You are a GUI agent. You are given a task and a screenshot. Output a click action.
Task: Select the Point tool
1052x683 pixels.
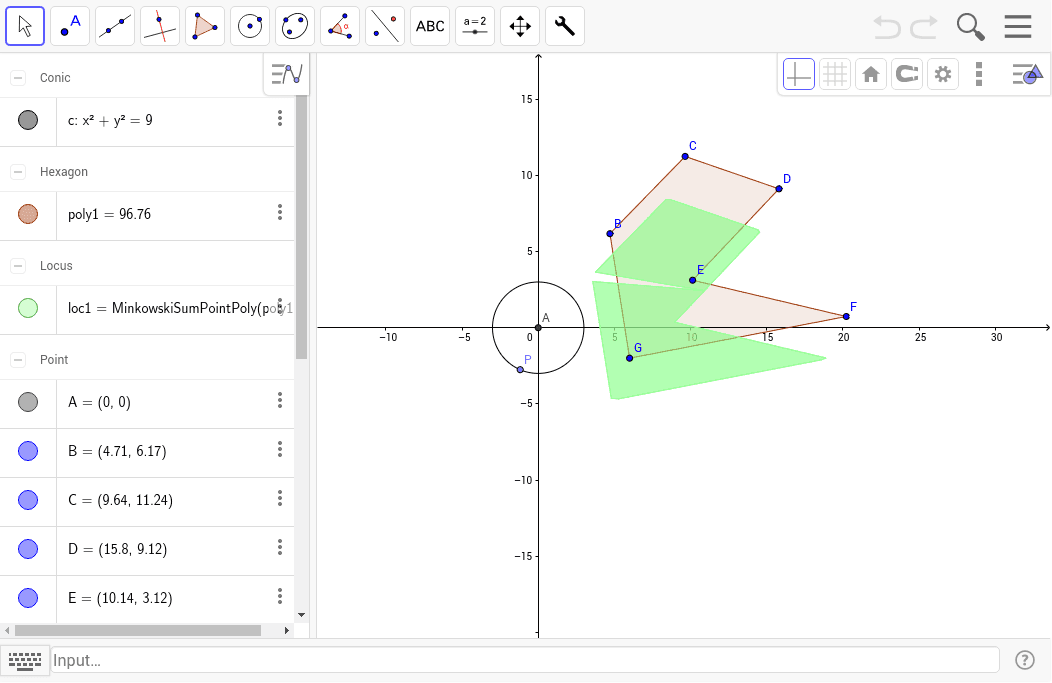tap(69, 25)
